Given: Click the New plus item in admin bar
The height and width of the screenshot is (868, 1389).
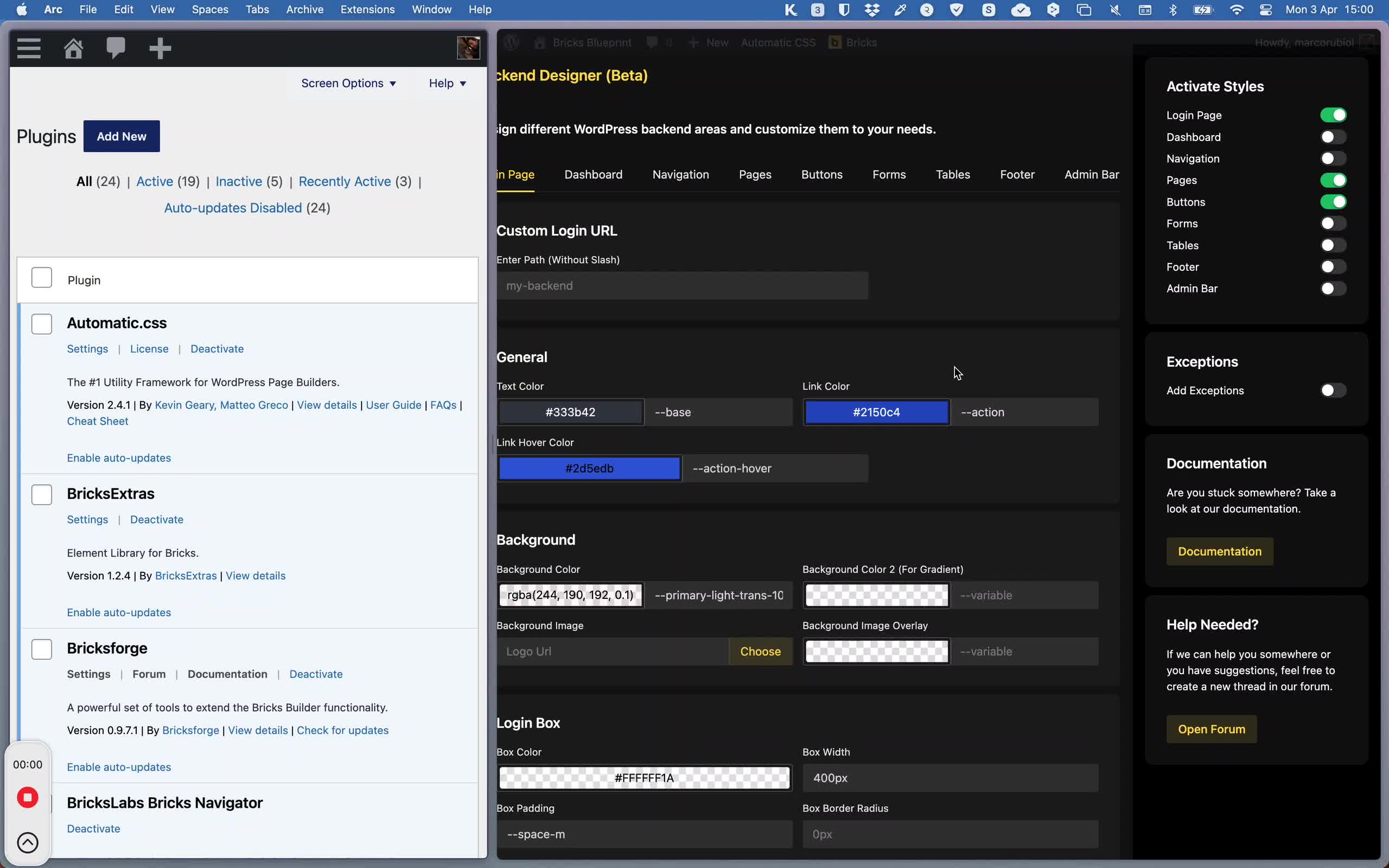Looking at the screenshot, I should coord(708,42).
